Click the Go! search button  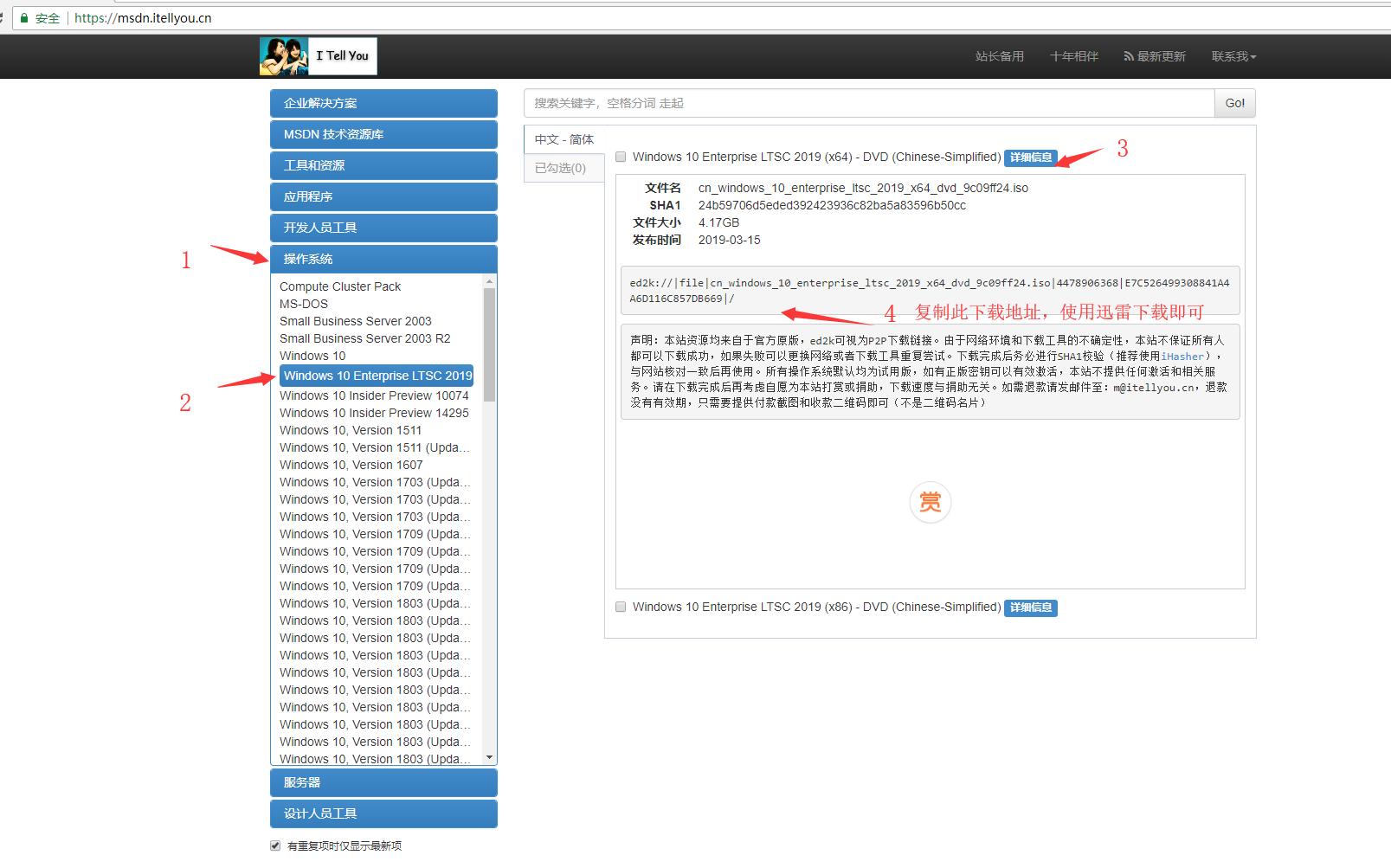(x=1234, y=103)
